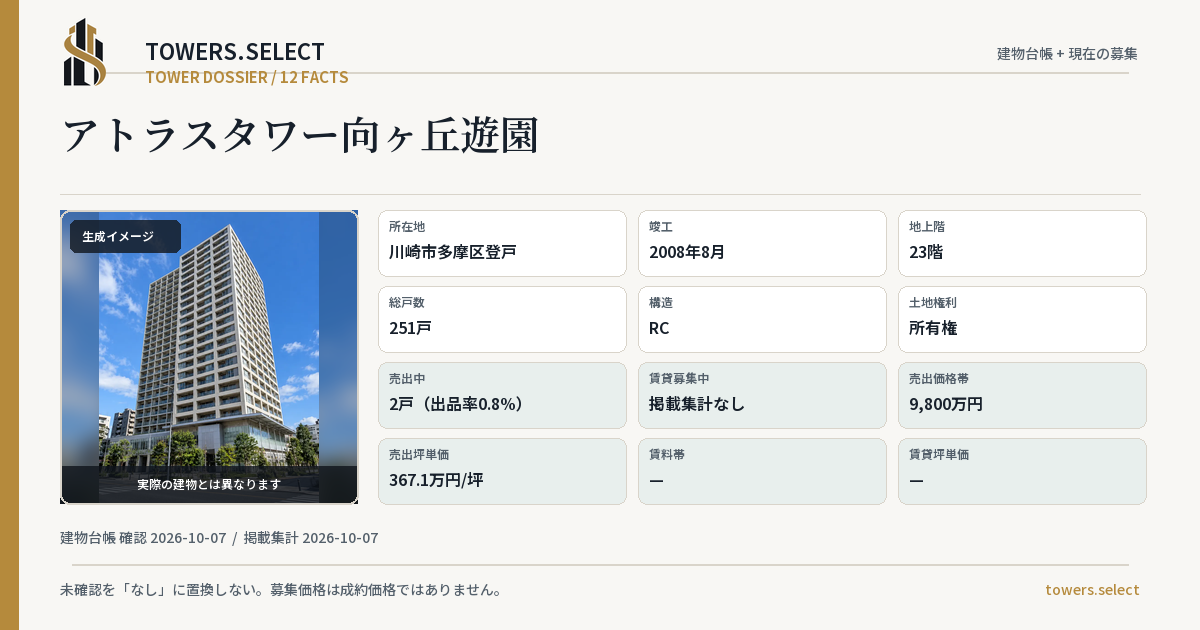Select the 売出中 value 2戸（出品率0.8%）
This screenshot has width=1200, height=630.
[x=456, y=404]
